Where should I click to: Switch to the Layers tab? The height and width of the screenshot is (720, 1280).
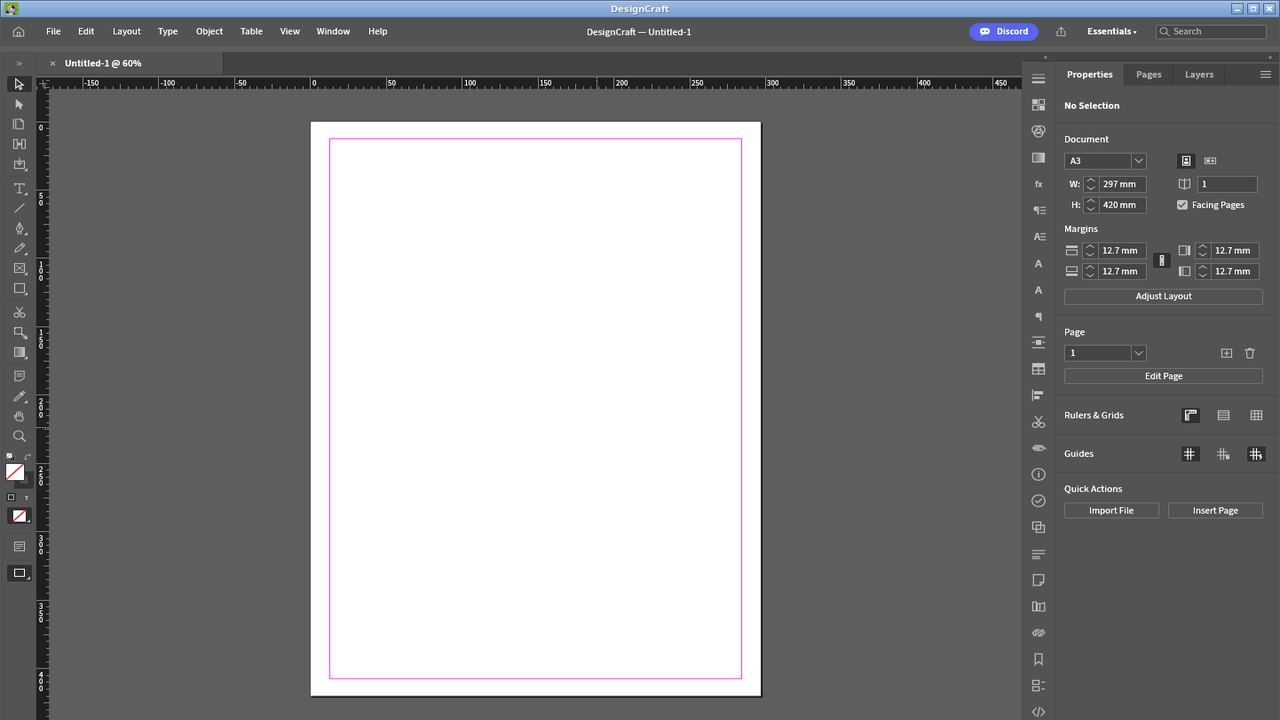[1199, 74]
